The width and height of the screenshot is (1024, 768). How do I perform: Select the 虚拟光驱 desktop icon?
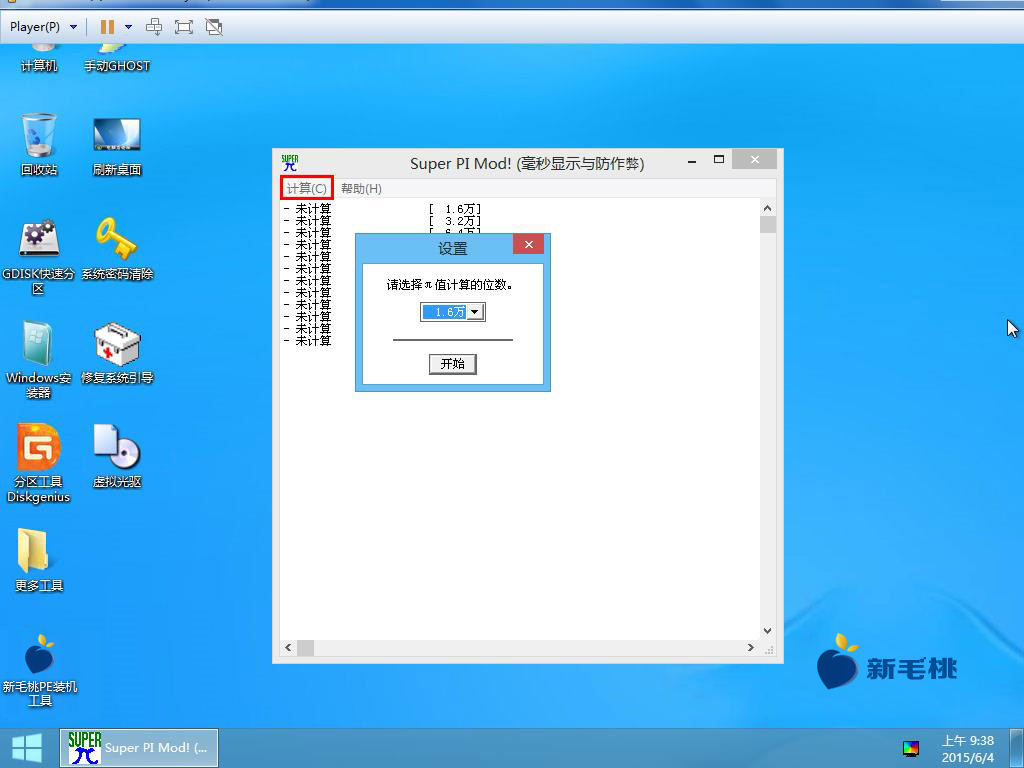click(x=117, y=456)
